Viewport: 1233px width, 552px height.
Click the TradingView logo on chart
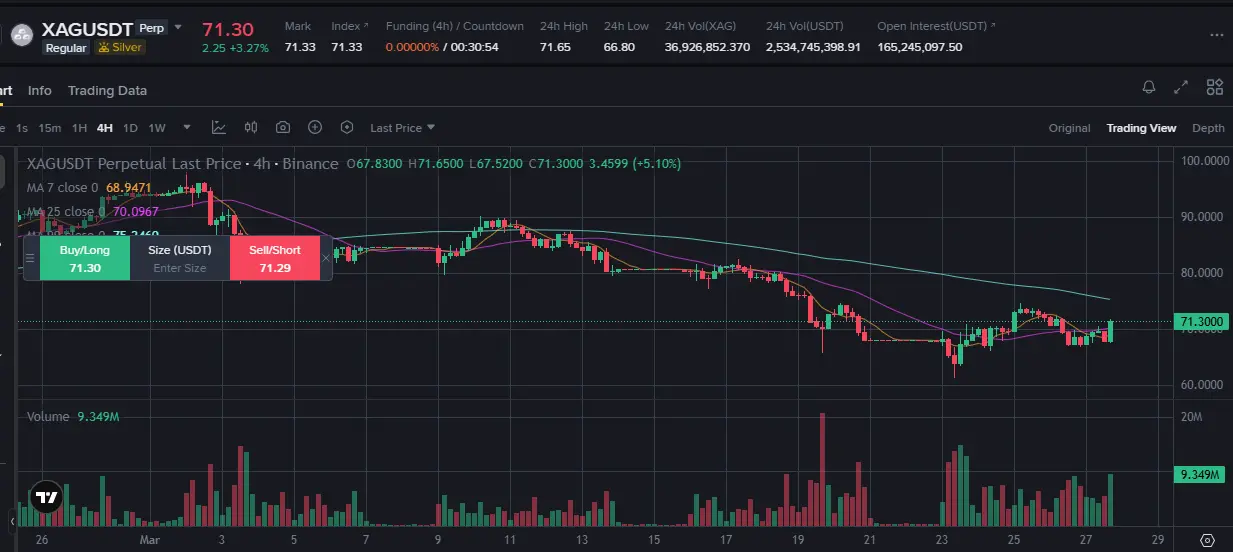pyautogui.click(x=45, y=496)
